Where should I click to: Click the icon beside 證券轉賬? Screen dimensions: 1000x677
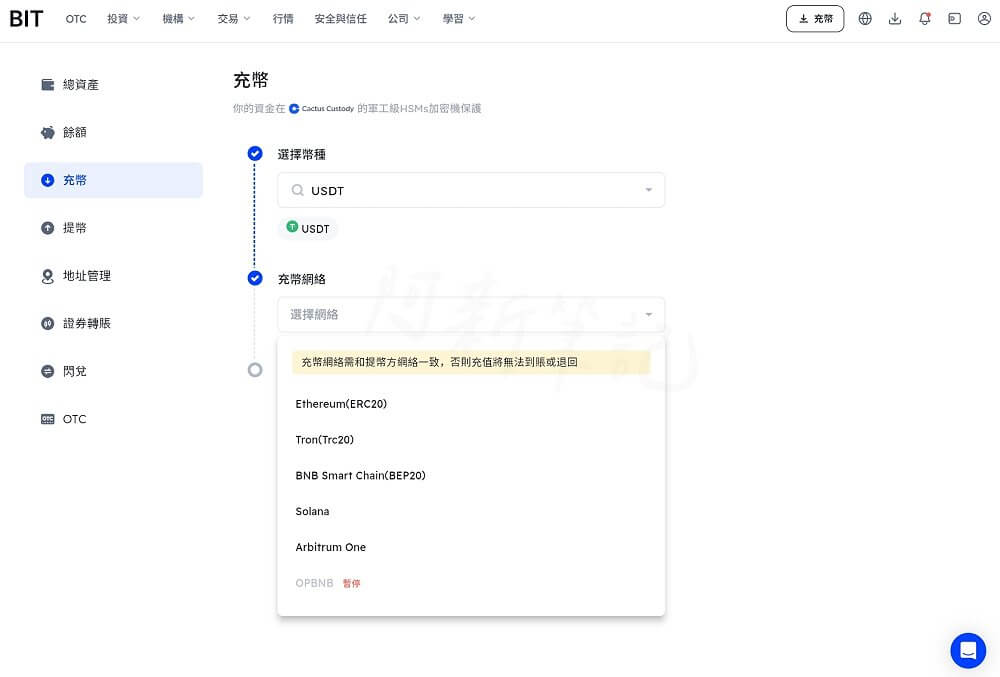48,323
